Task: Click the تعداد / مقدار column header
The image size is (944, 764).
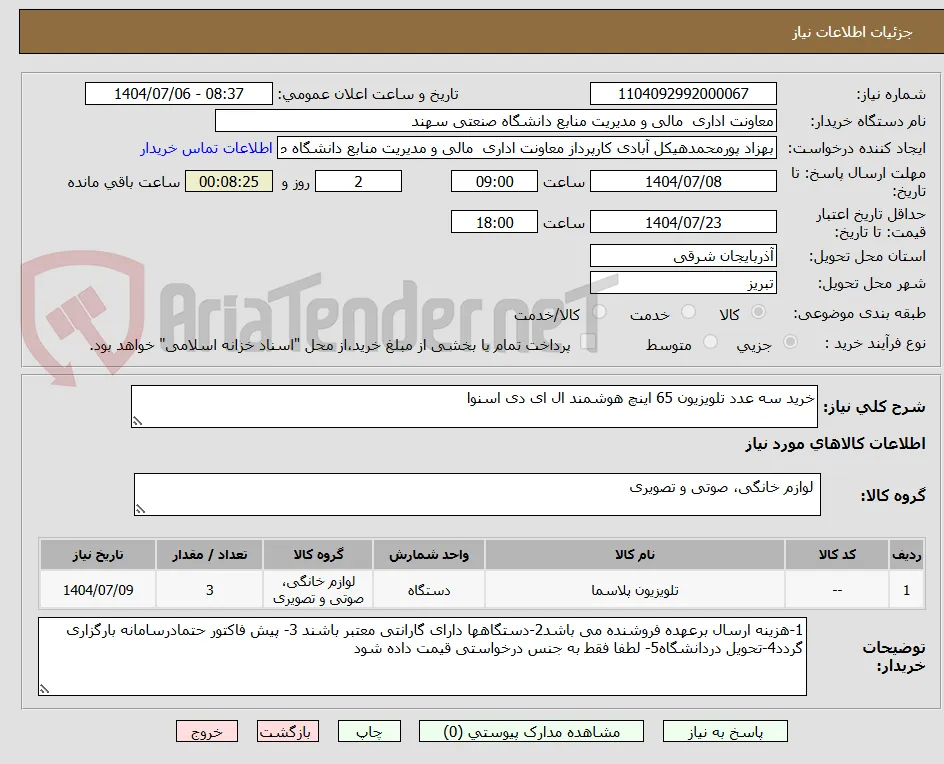Action: click(210, 554)
